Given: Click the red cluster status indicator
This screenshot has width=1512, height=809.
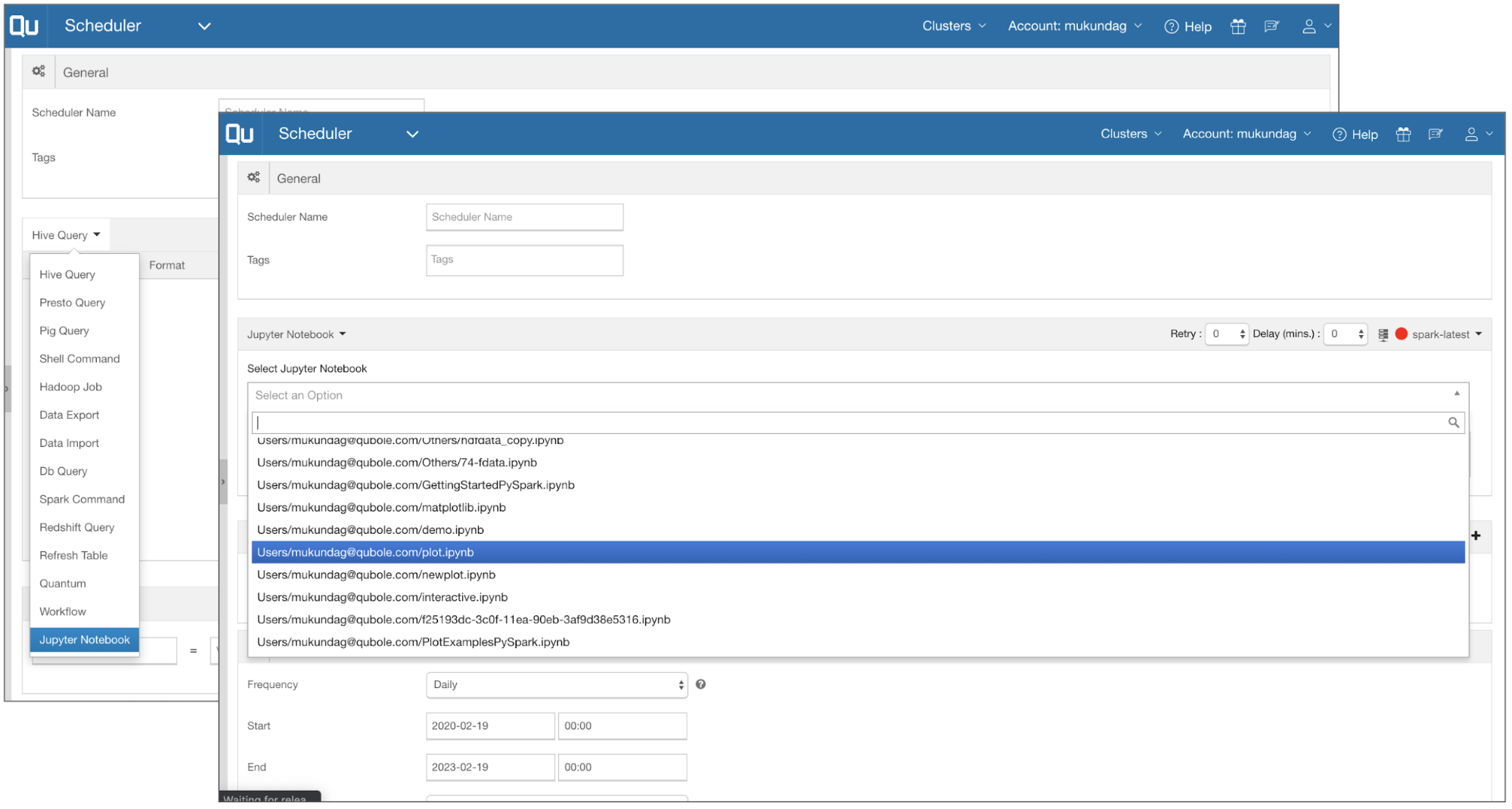Looking at the screenshot, I should pos(1401,333).
